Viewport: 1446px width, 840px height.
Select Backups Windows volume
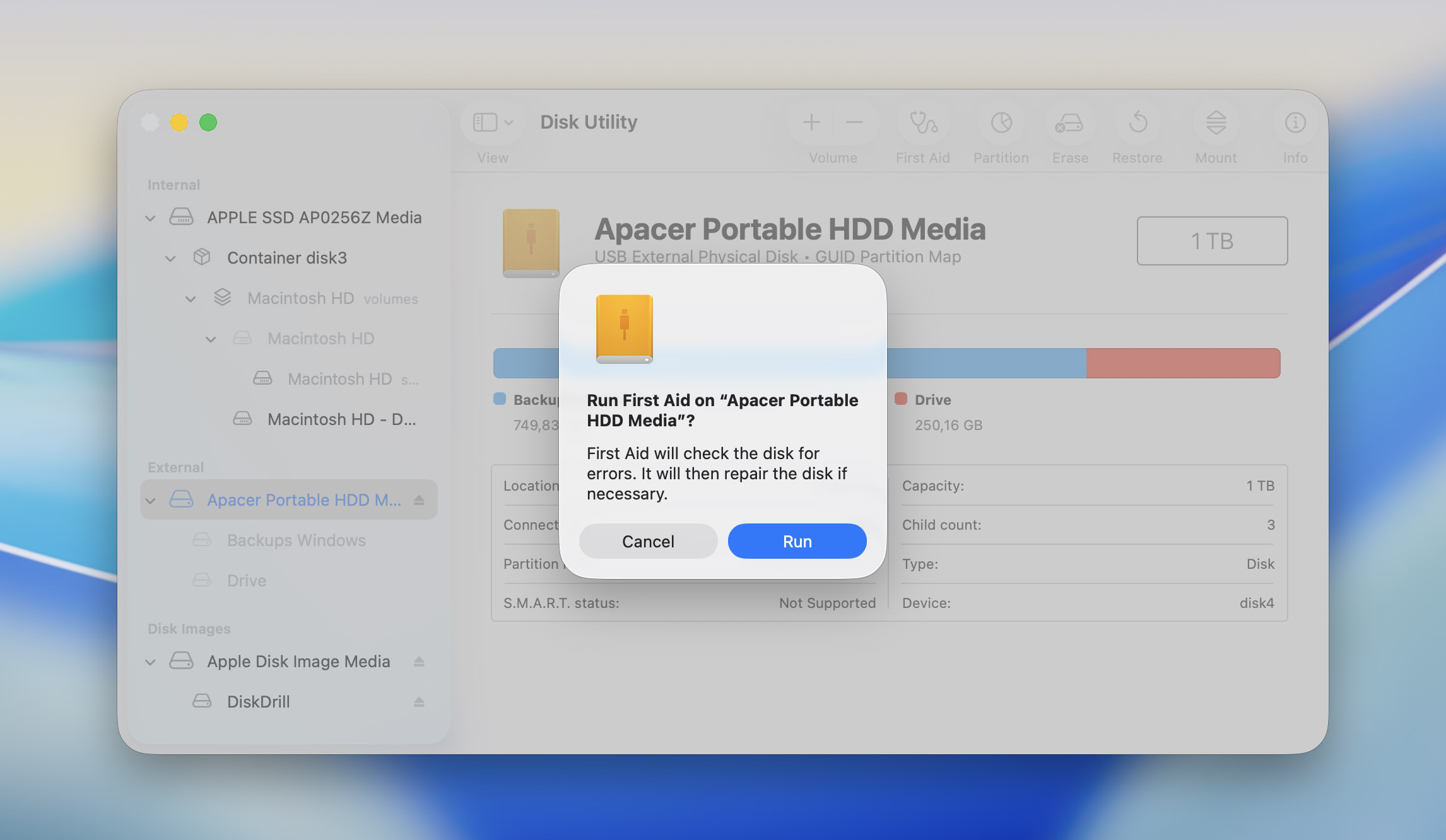coord(289,540)
